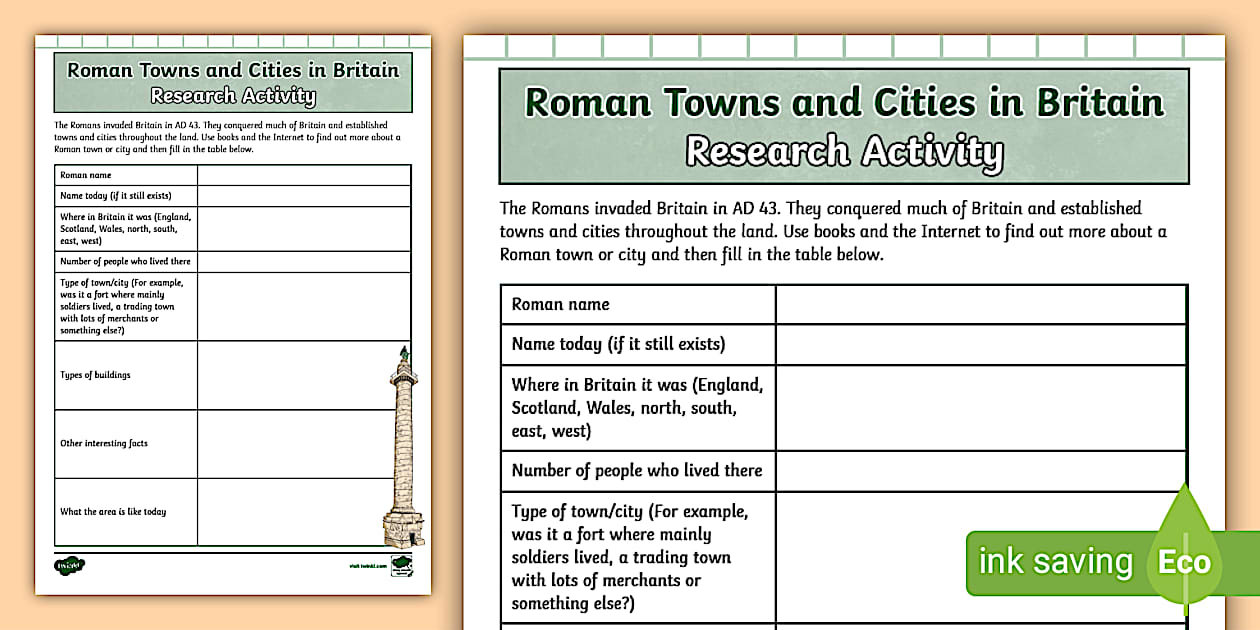Switch to the enlarged right page preview

843,330
